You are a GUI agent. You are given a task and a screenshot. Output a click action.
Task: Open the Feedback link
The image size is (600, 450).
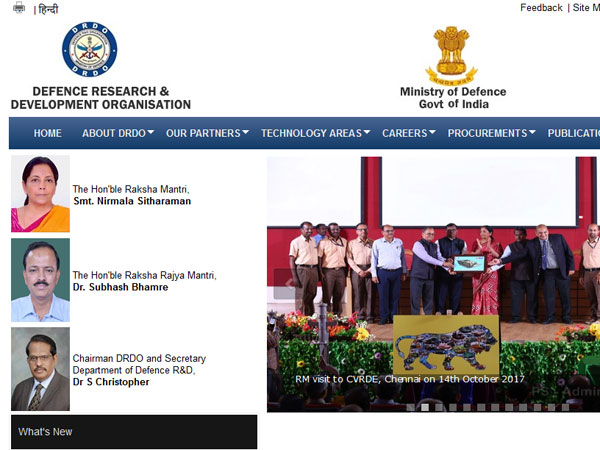(x=541, y=8)
